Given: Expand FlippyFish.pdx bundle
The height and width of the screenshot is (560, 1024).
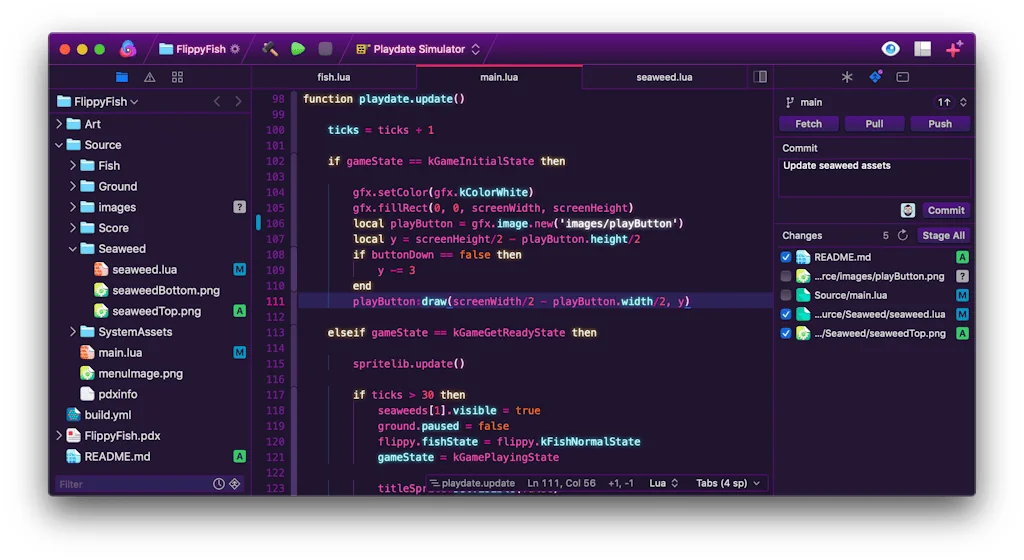Looking at the screenshot, I should pos(59,435).
